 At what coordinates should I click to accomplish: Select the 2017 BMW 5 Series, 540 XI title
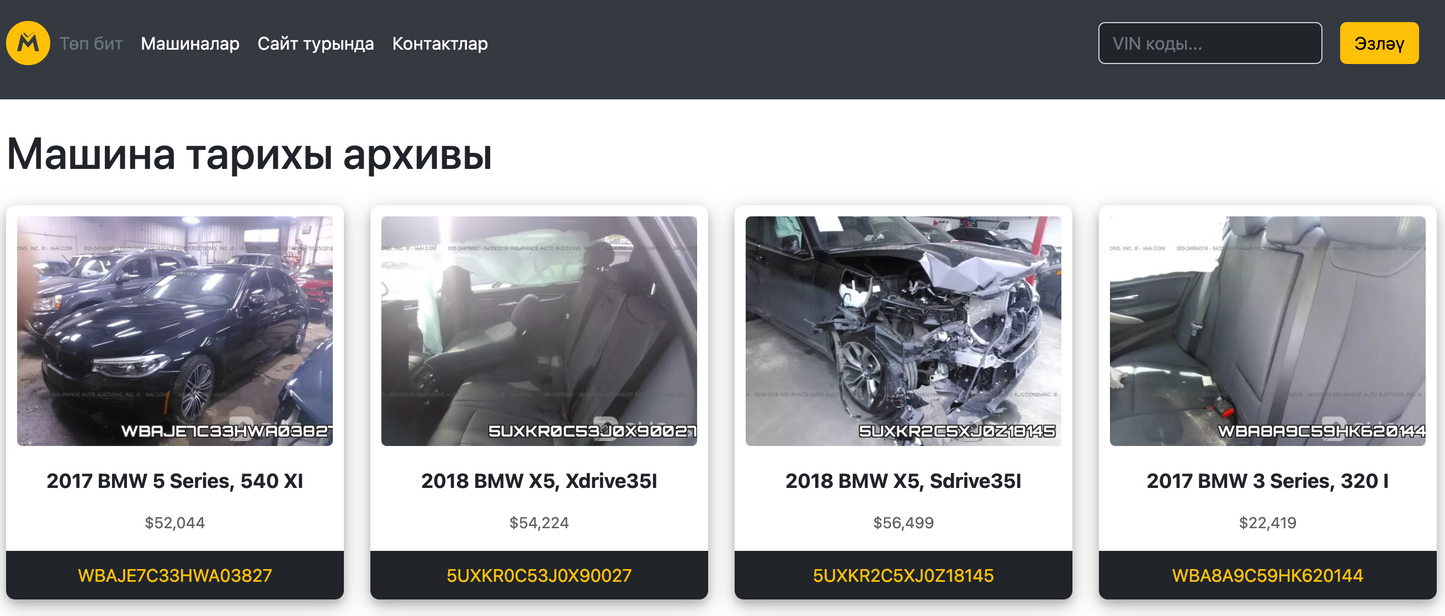pyautogui.click(x=175, y=481)
